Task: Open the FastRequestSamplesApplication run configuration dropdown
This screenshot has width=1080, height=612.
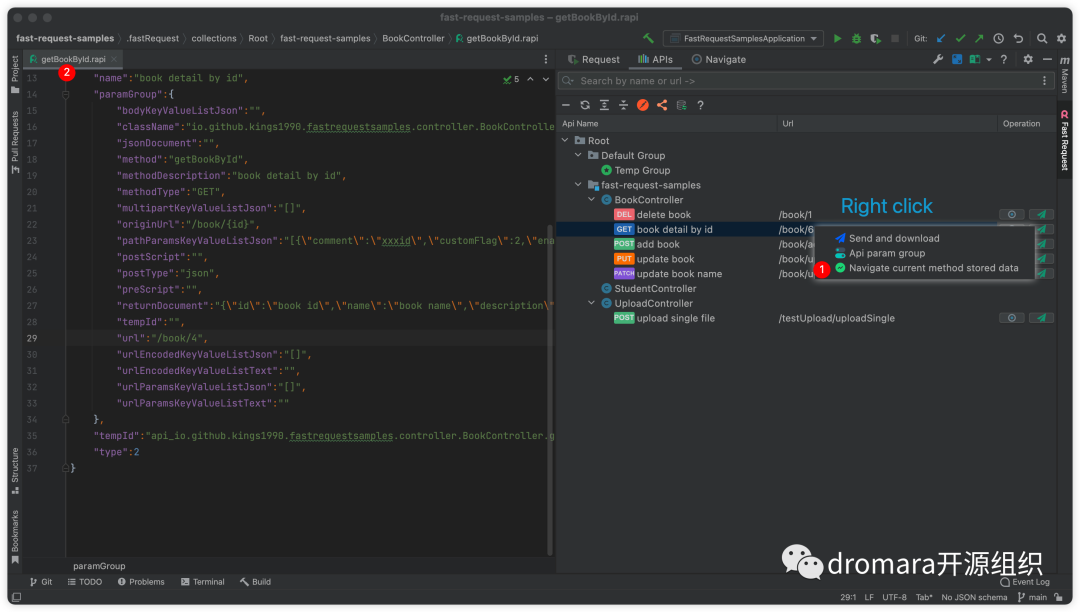Action: click(743, 39)
